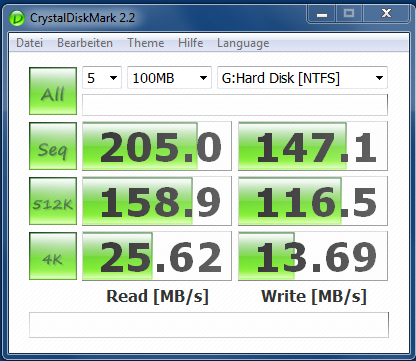The height and width of the screenshot is (361, 416).
Task: Open the Hilfe menu
Action: 190,43
